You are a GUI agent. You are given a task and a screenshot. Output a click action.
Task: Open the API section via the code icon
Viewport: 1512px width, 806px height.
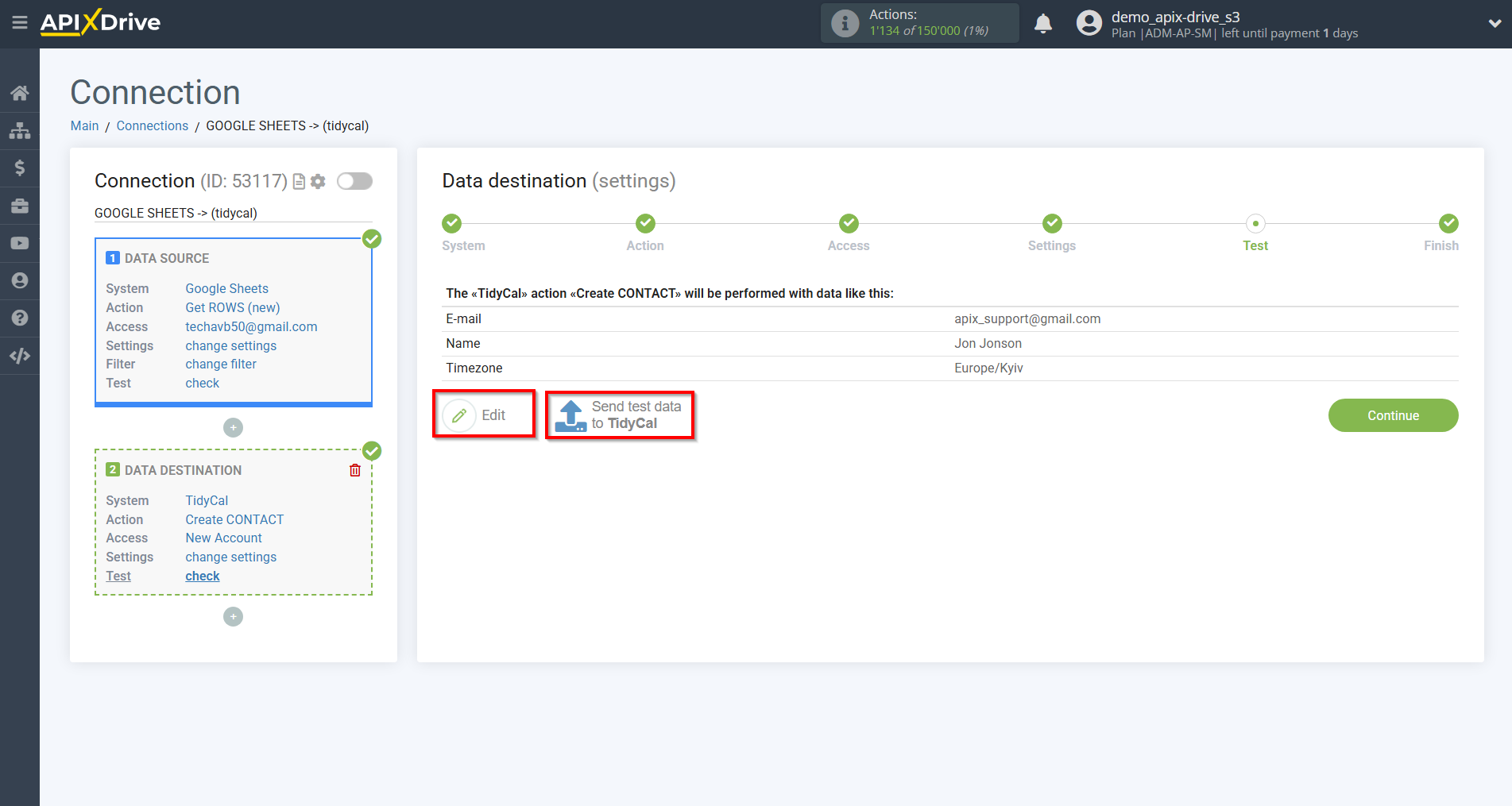coord(20,355)
